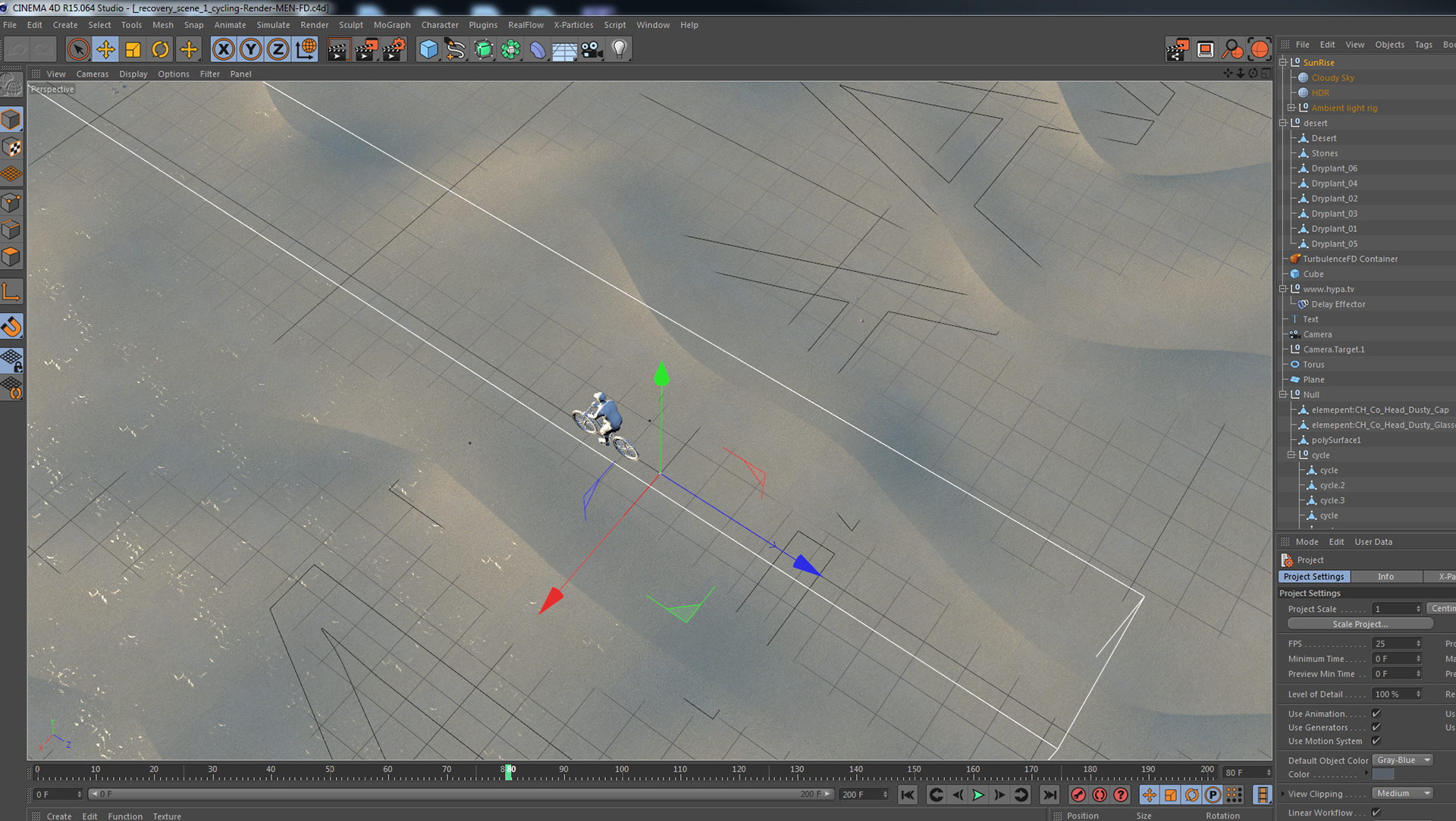The height and width of the screenshot is (821, 1456).
Task: Toggle Autokeying record button
Action: (1099, 794)
